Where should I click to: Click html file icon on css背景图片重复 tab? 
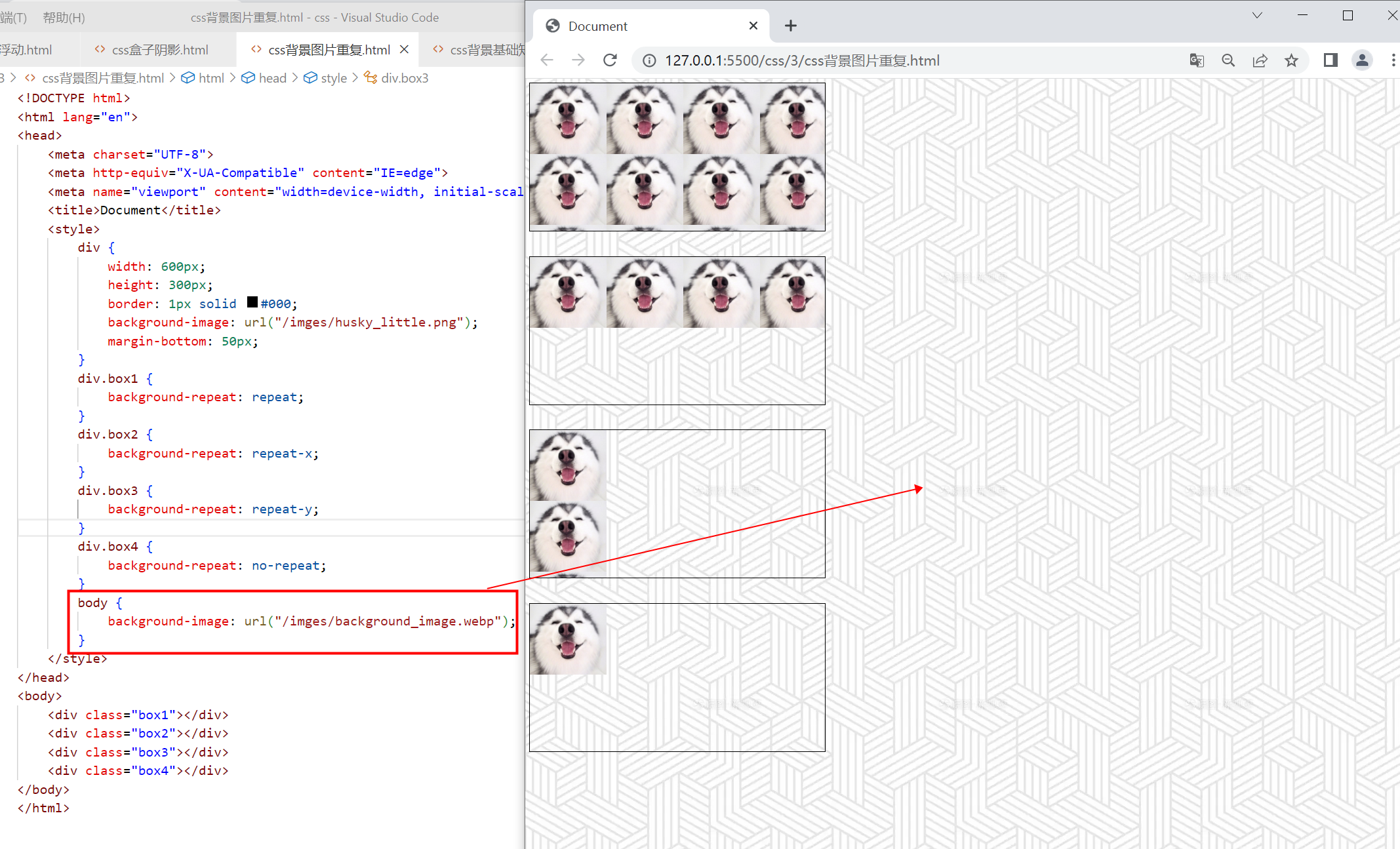(256, 50)
